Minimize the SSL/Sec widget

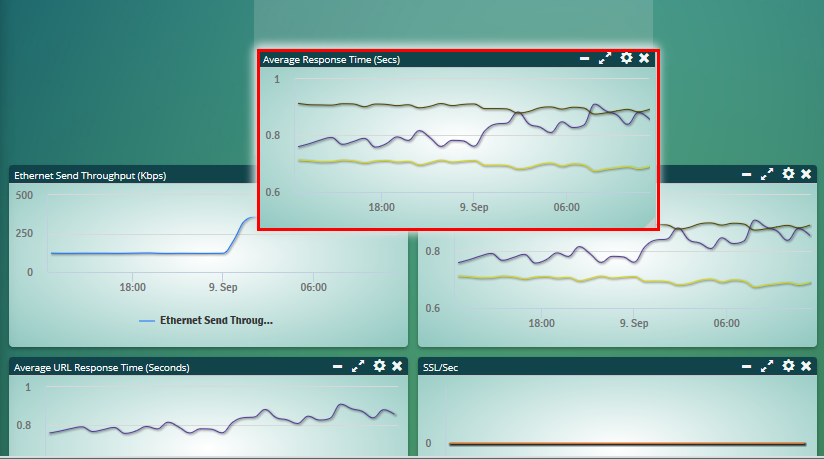coord(746,366)
